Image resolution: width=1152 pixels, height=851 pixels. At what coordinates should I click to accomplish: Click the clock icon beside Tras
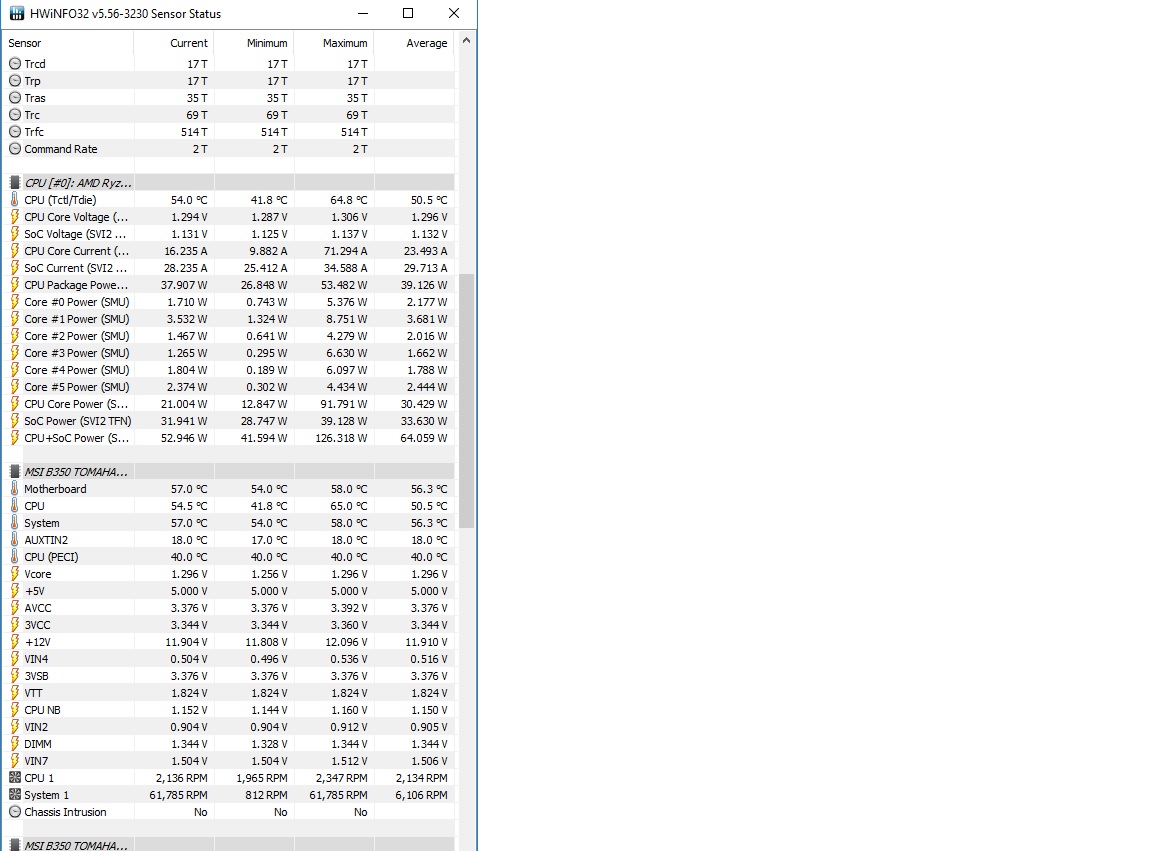tap(15, 98)
